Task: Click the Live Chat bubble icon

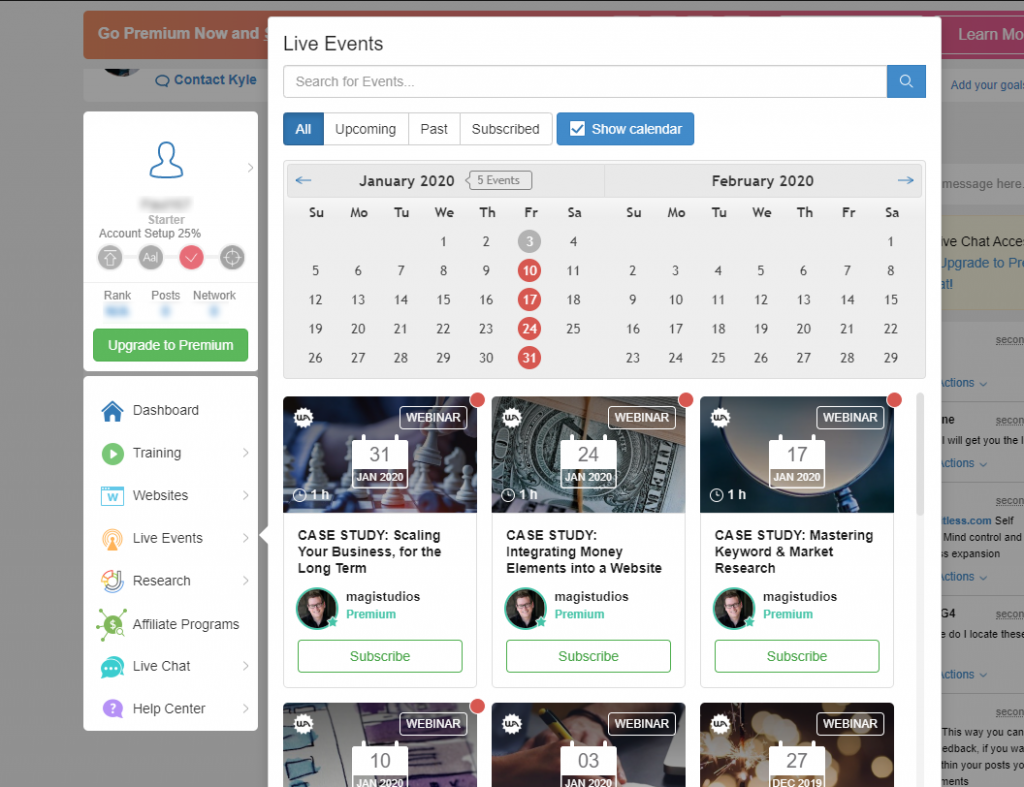Action: pyautogui.click(x=113, y=667)
